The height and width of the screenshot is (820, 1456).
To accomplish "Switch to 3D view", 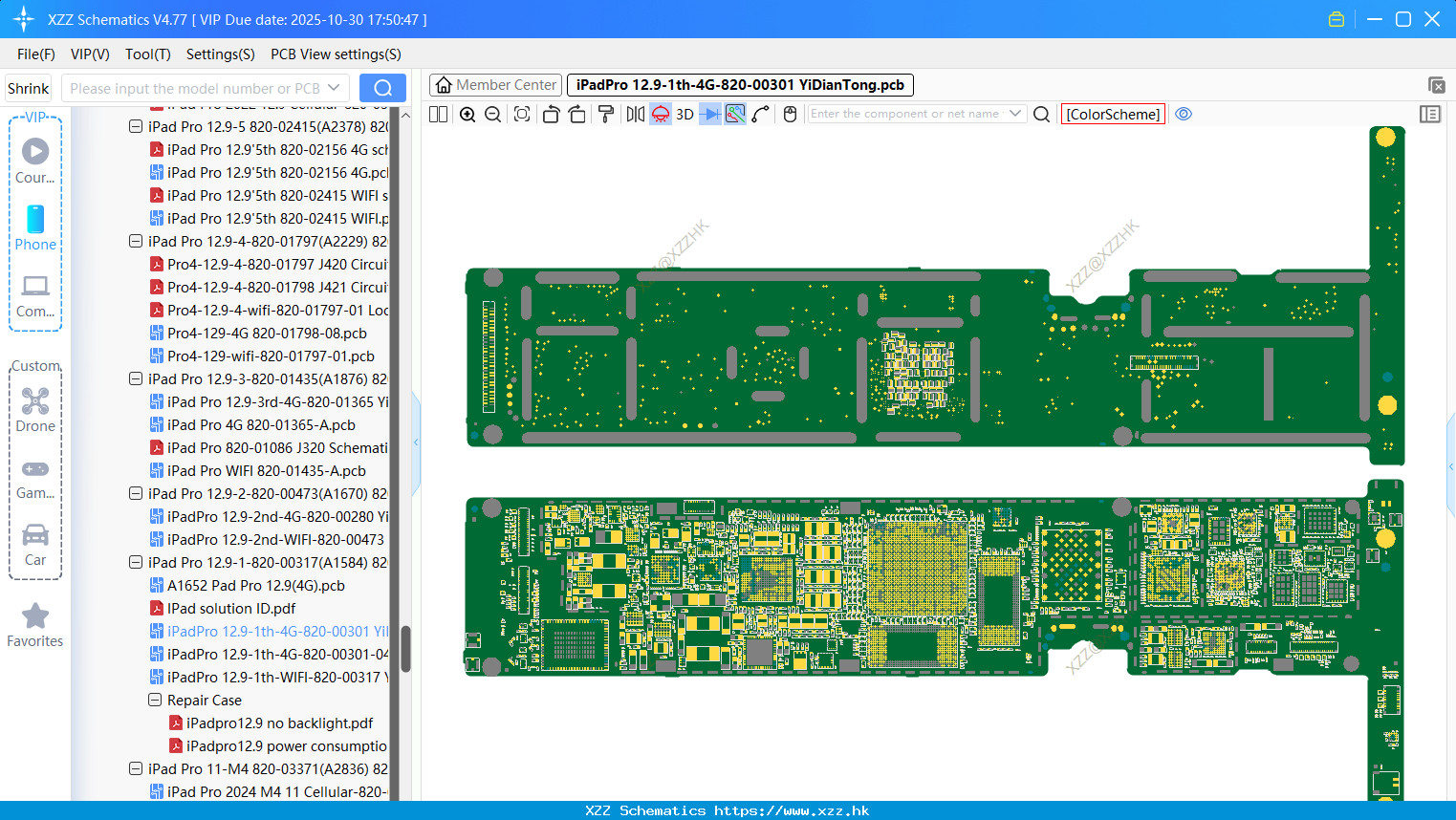I will pyautogui.click(x=685, y=114).
